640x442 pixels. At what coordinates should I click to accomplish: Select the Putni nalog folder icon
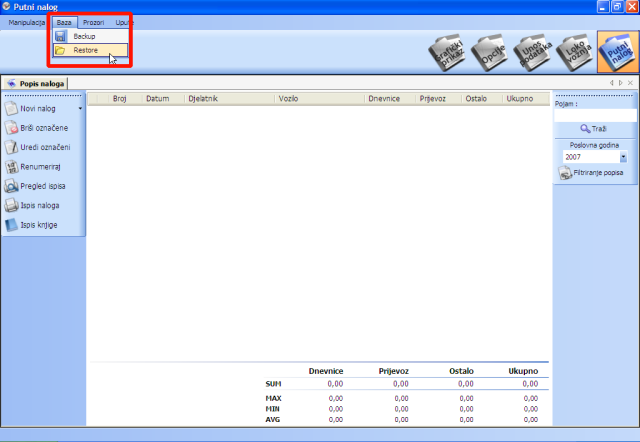point(618,52)
